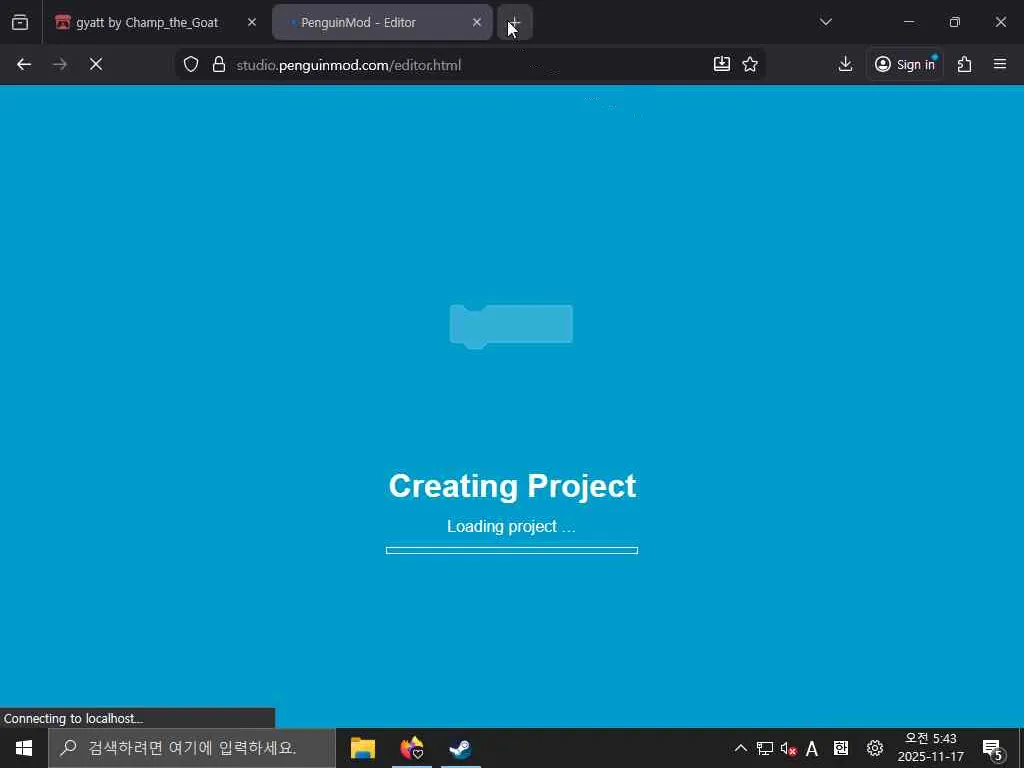Open the muted volume tray icon
This screenshot has height=768, width=1024.
(788, 748)
